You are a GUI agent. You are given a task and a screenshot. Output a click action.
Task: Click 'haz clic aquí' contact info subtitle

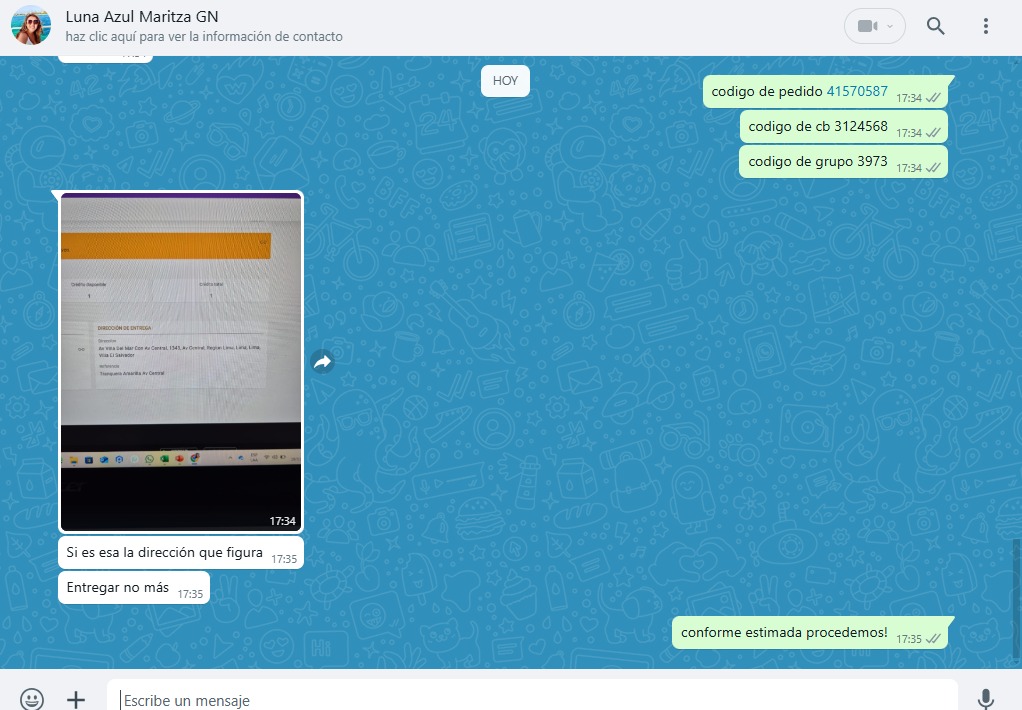204,37
